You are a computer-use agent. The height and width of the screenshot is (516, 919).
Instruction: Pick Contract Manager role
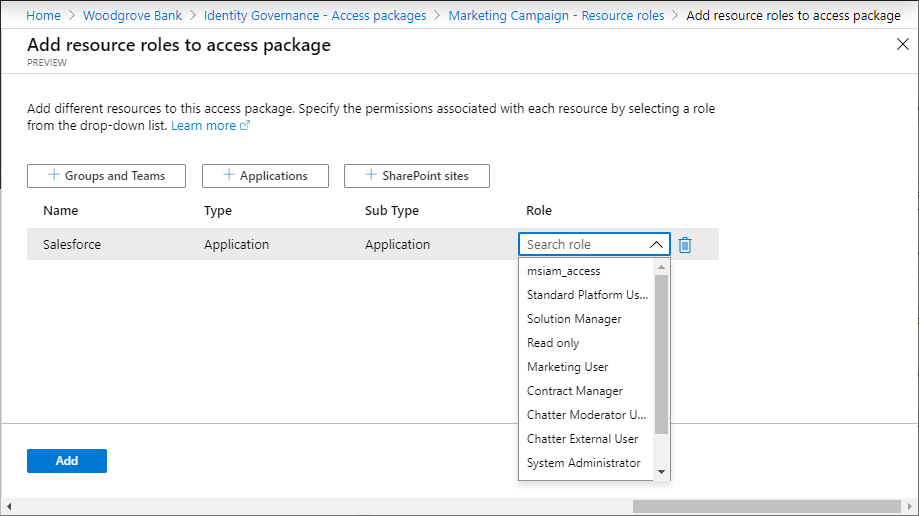pyautogui.click(x=586, y=391)
